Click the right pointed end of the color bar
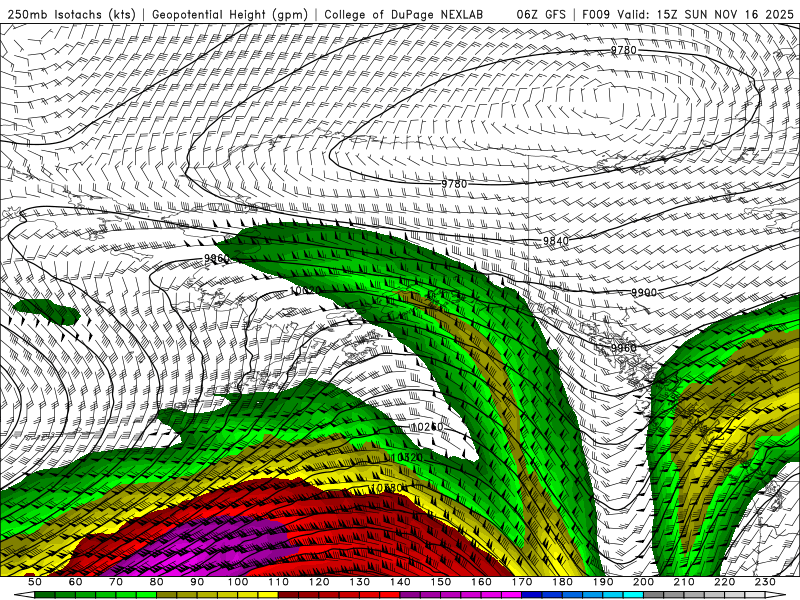Viewport: 800px width, 600px height. 776,595
